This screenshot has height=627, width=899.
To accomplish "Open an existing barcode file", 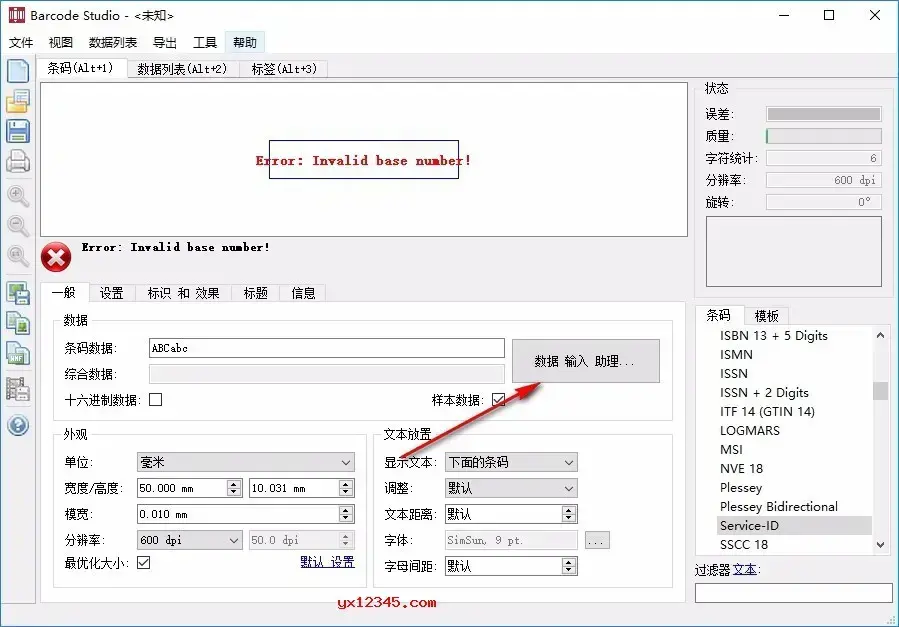I will point(18,101).
